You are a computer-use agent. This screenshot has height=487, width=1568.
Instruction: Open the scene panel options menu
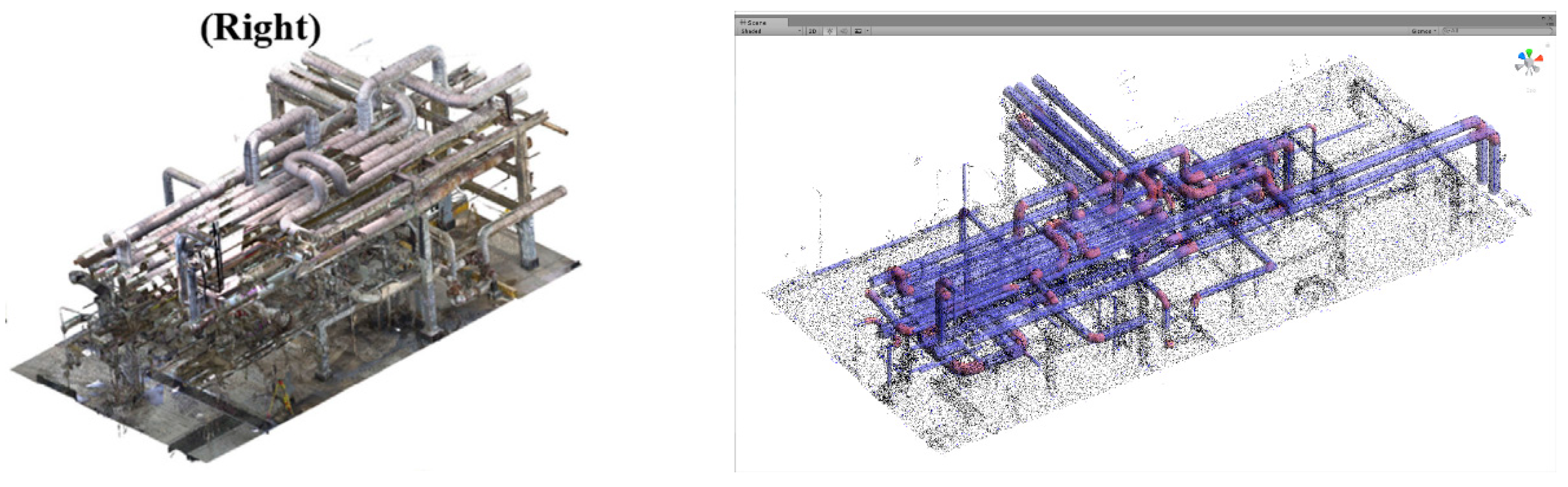pos(1550,24)
